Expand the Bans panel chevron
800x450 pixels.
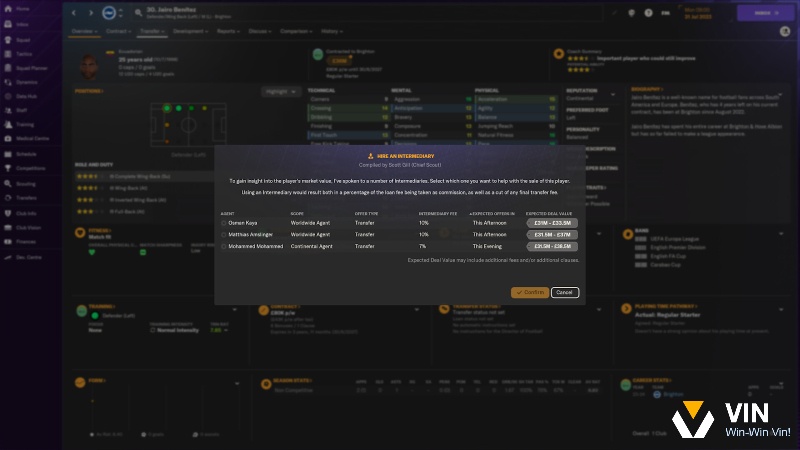tap(781, 234)
